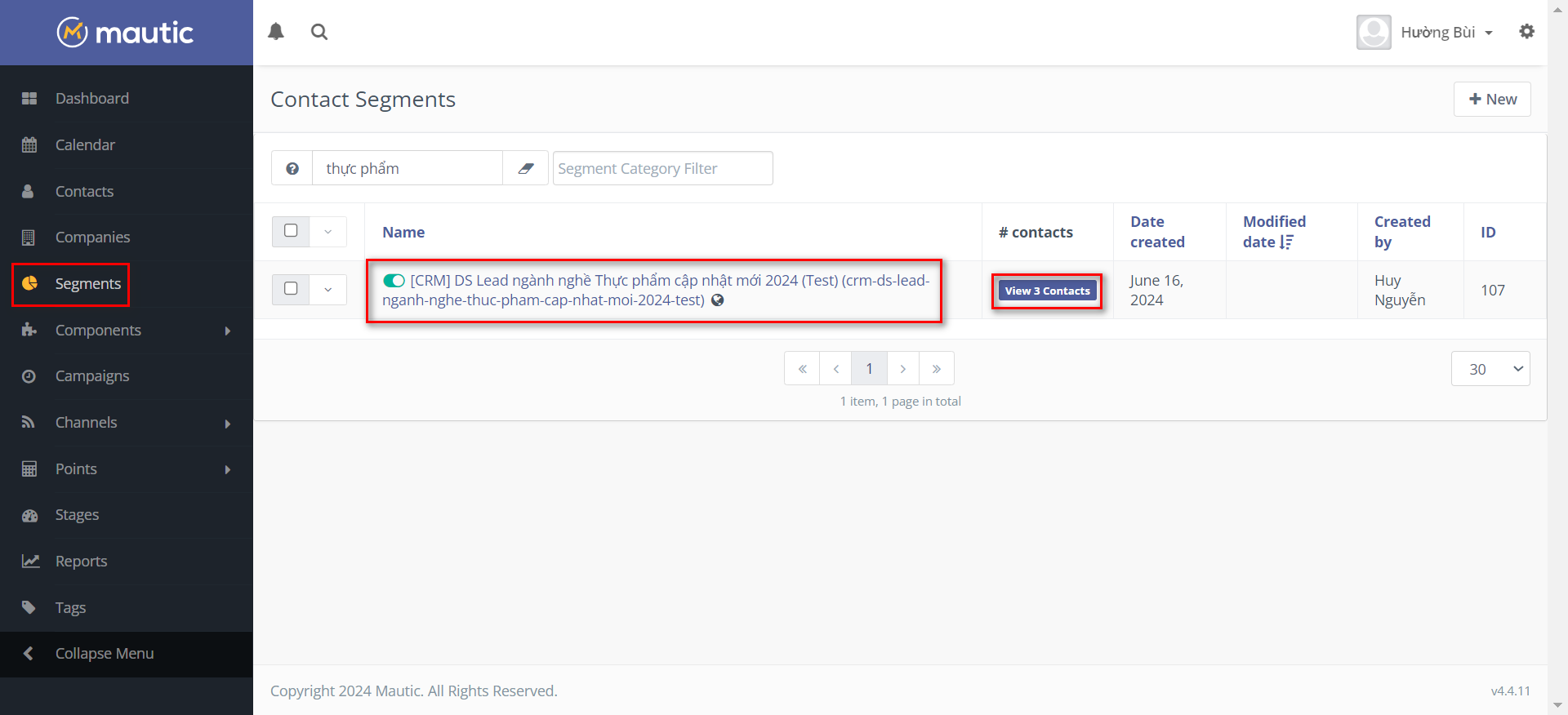Check the select-all checkbox in the table header
Screen dimensions: 1568x715
(291, 231)
